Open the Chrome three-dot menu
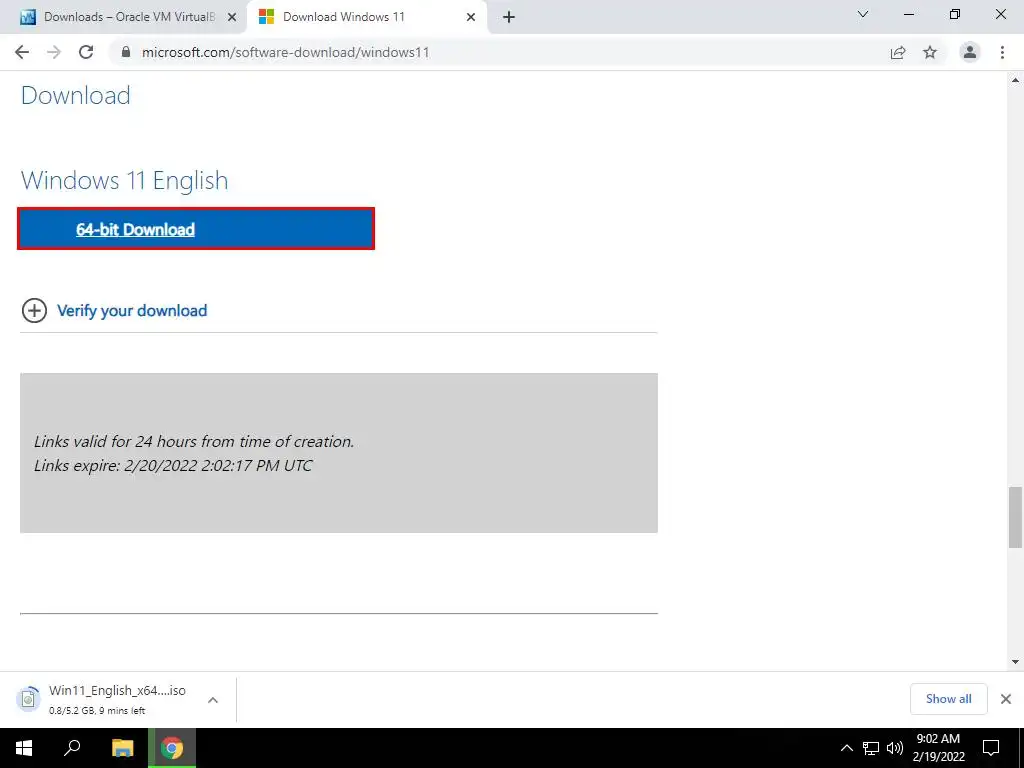 point(1002,52)
